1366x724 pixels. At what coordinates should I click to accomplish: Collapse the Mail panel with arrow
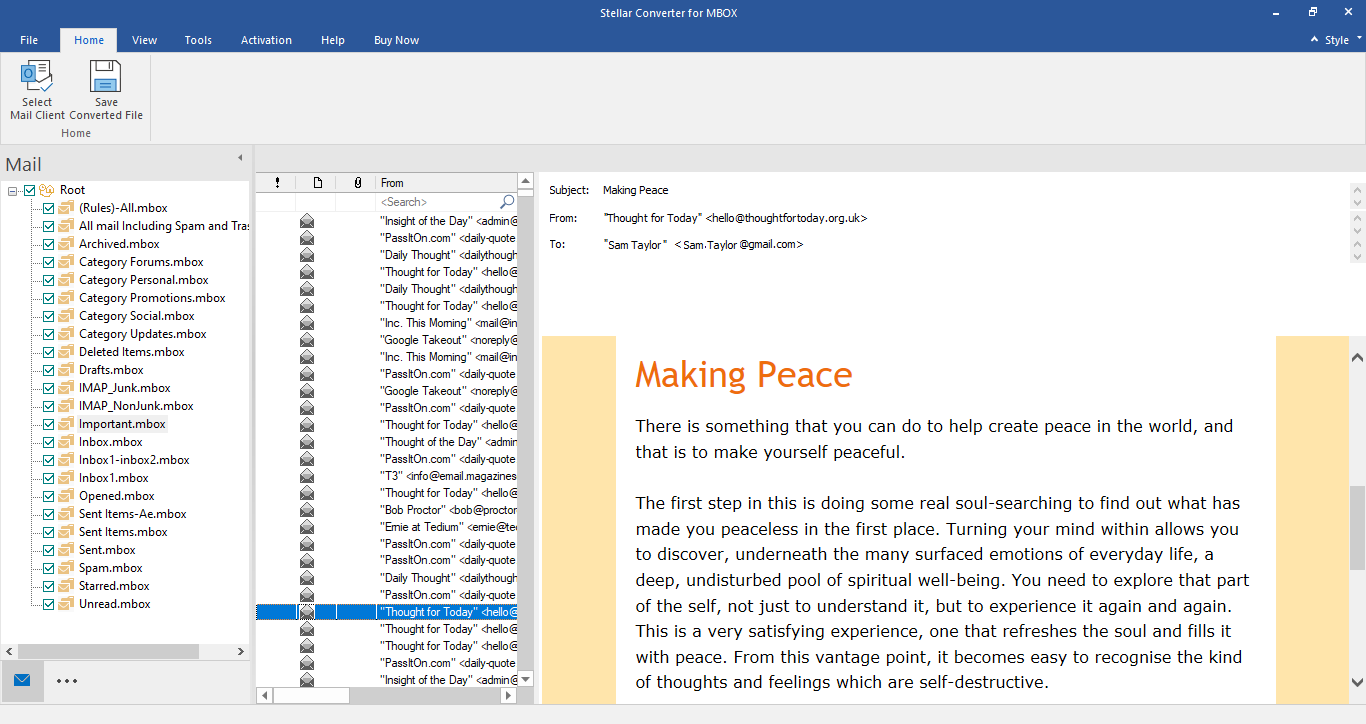pyautogui.click(x=240, y=158)
